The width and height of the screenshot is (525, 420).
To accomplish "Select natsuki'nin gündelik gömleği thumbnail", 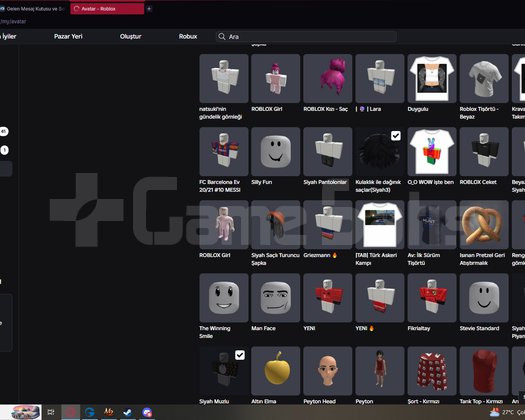I will pos(224,78).
